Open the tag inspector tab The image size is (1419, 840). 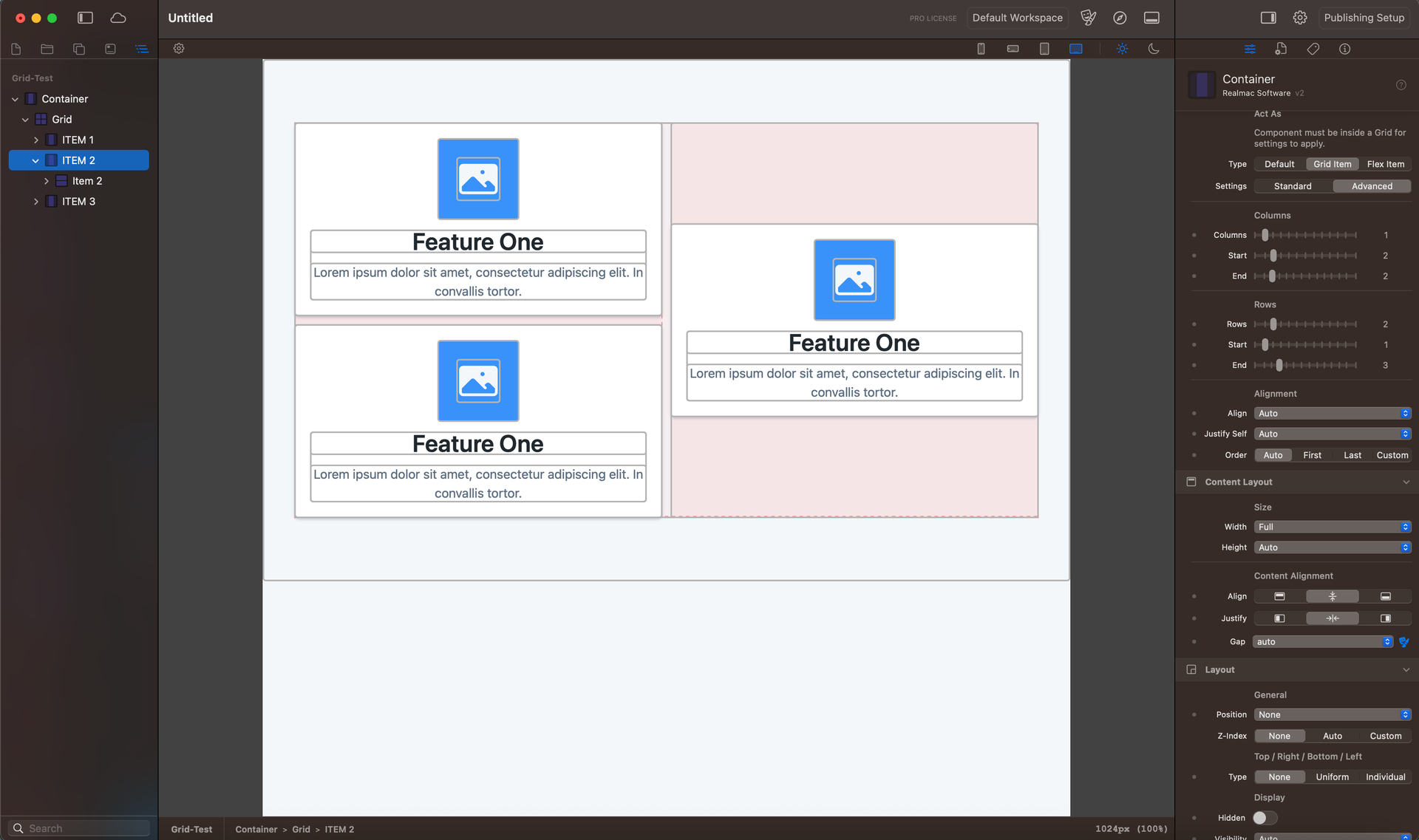coord(1313,49)
